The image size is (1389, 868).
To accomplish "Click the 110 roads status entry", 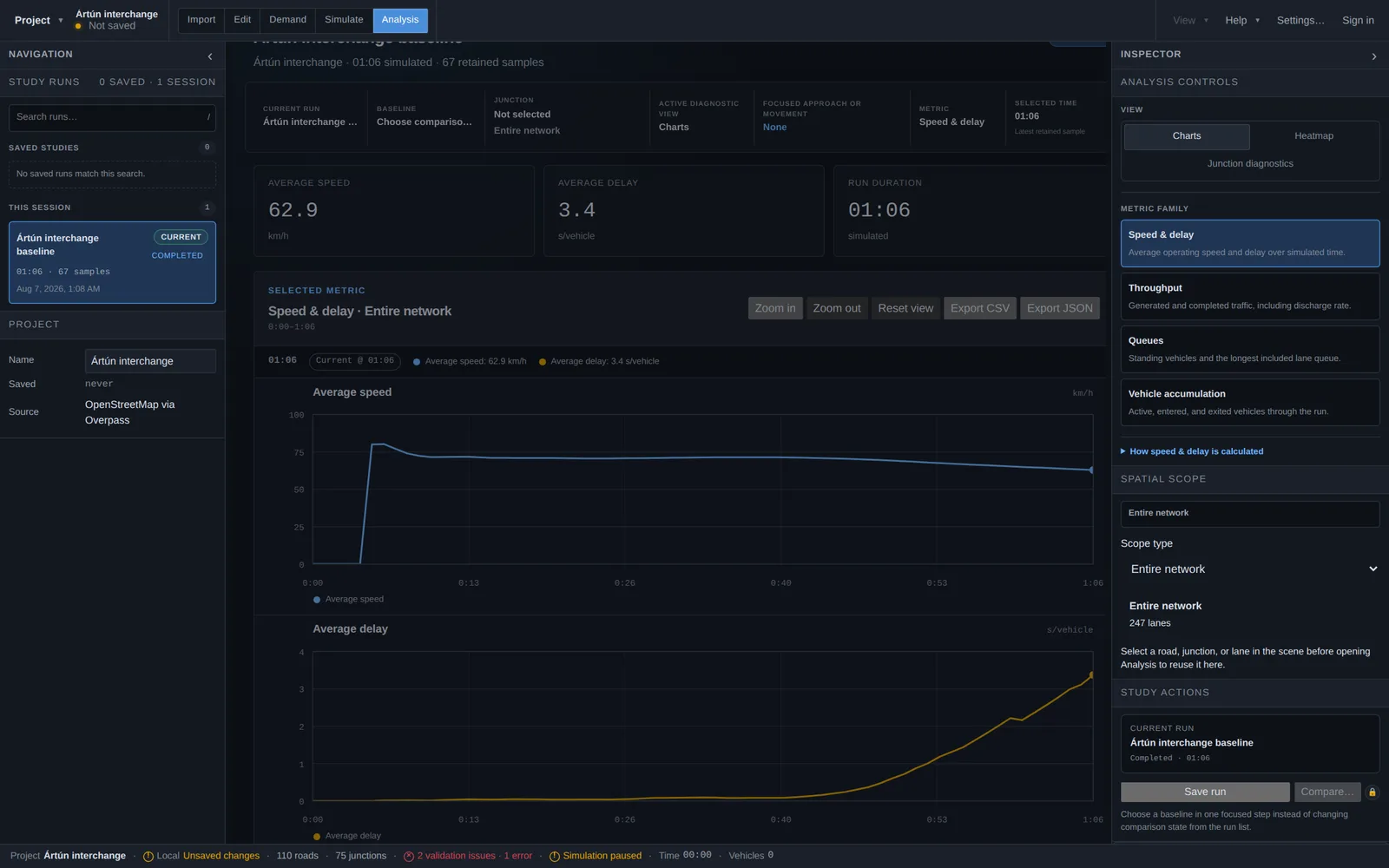I will 297,856.
